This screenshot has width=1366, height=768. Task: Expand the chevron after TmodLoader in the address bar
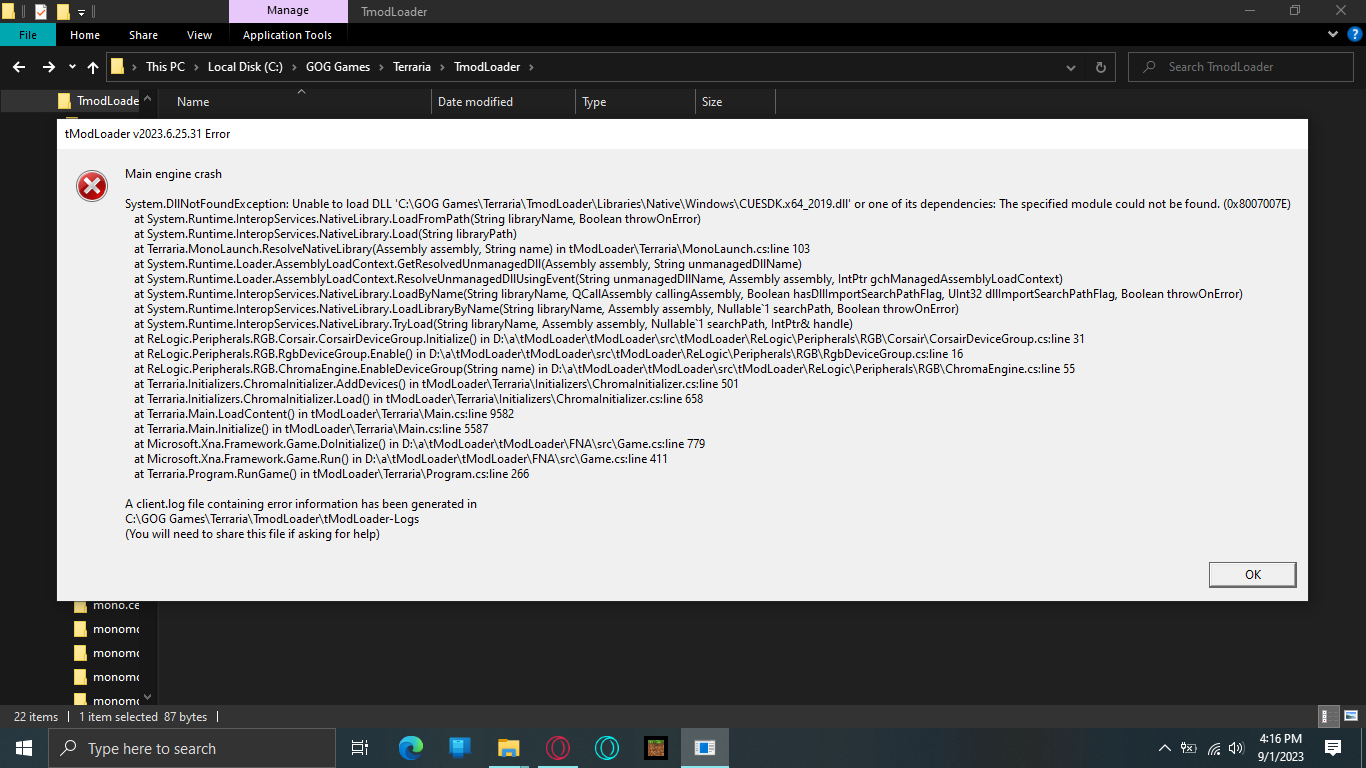531,67
